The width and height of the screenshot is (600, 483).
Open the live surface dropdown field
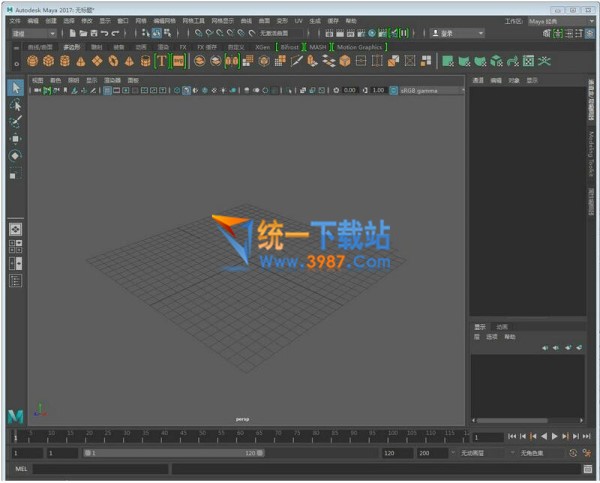pyautogui.click(x=281, y=34)
